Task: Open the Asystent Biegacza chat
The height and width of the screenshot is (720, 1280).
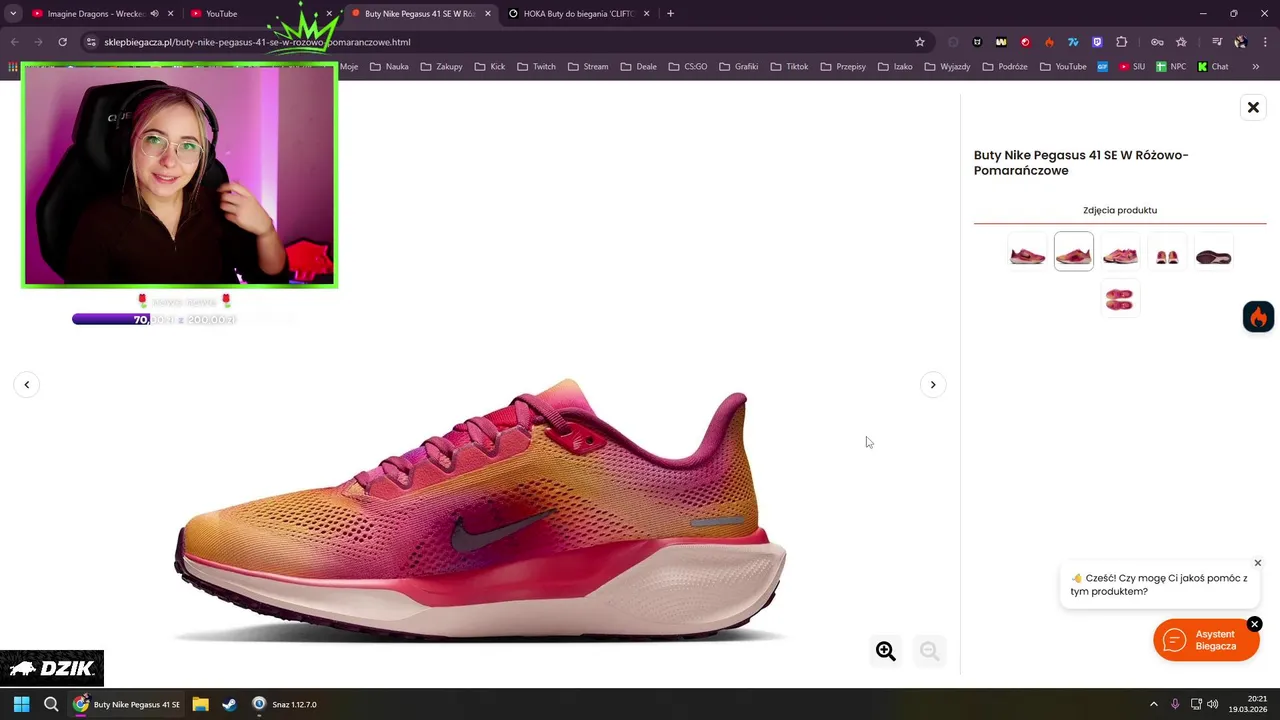Action: click(x=1206, y=640)
